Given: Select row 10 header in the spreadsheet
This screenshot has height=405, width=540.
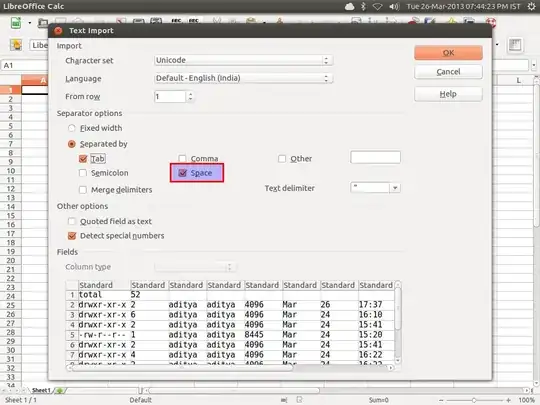Looking at the screenshot, I should click(11, 171).
